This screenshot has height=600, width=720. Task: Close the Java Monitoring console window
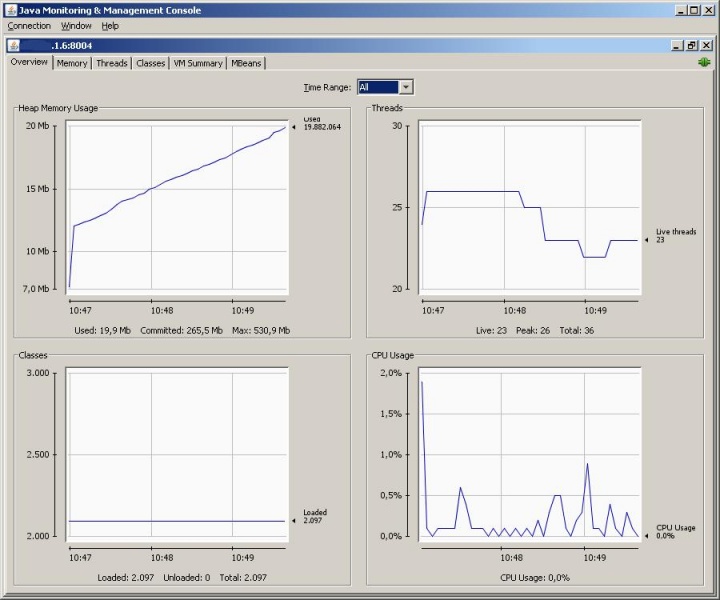(709, 10)
